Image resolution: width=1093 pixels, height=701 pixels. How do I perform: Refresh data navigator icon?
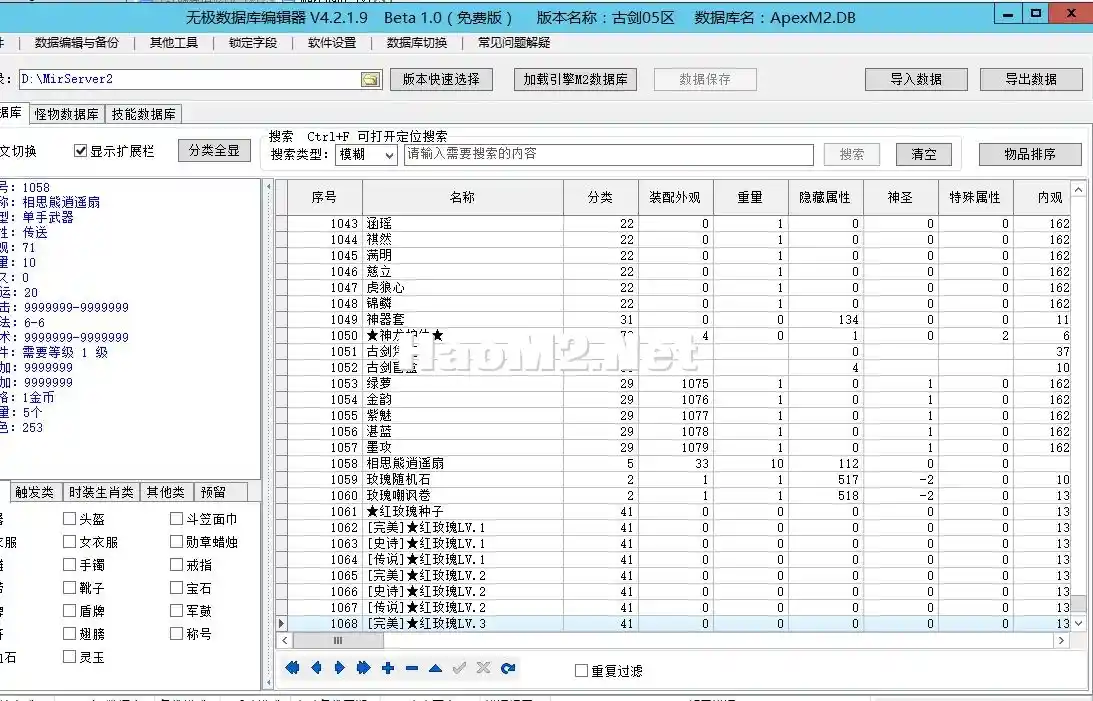pyautogui.click(x=507, y=668)
